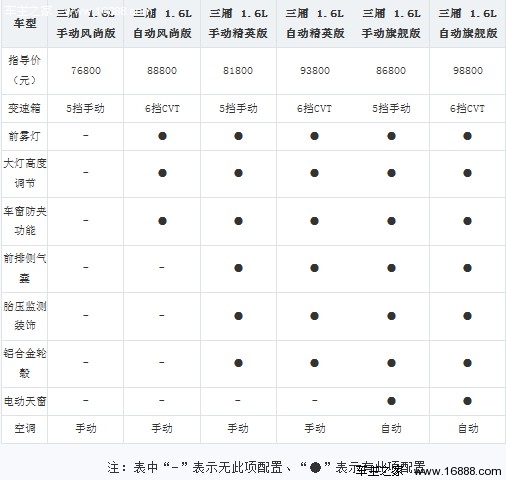Click the price 86800
Viewport: 506px width, 480px height.
[391, 71]
